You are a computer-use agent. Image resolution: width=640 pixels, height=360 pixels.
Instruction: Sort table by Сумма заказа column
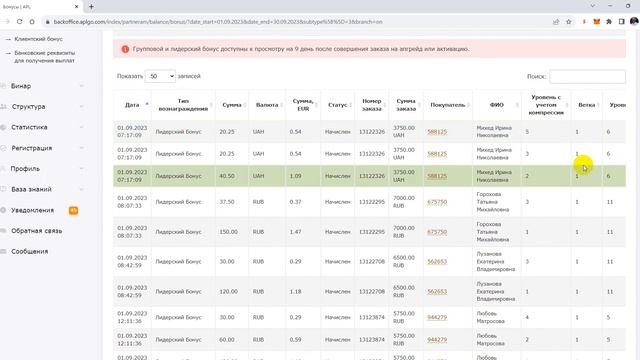[x=406, y=105]
